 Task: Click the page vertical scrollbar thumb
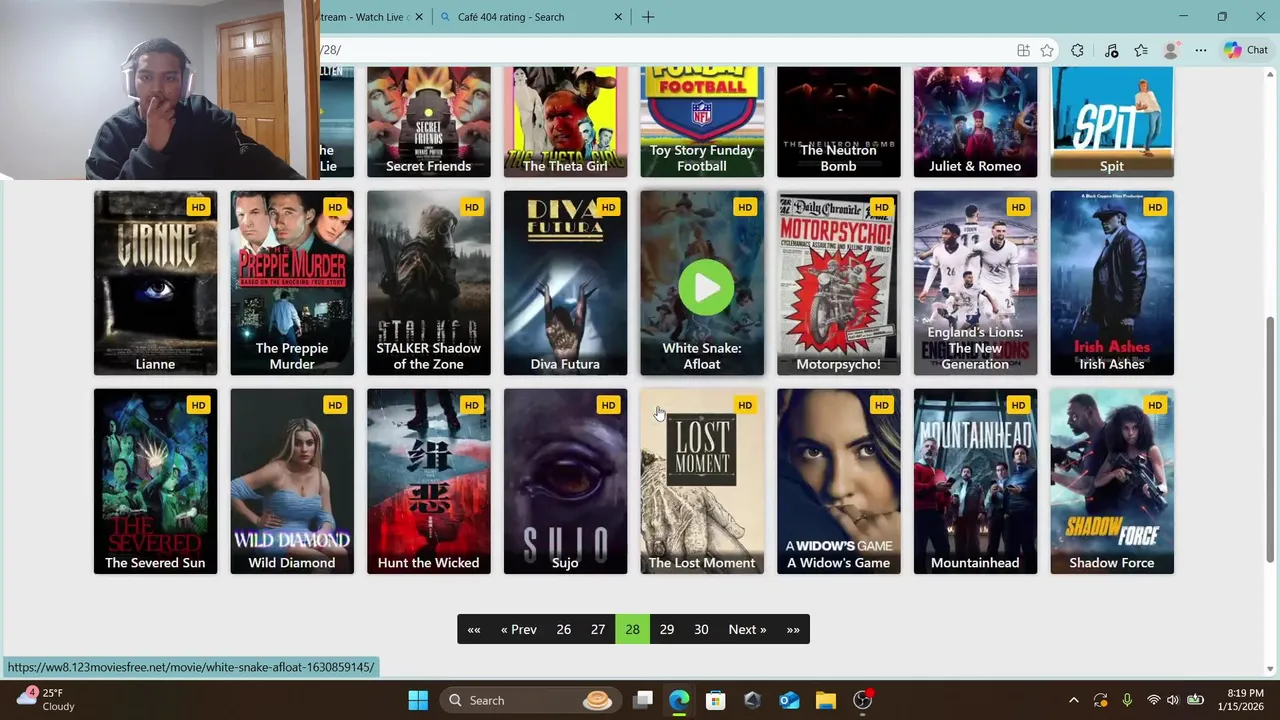[1271, 440]
